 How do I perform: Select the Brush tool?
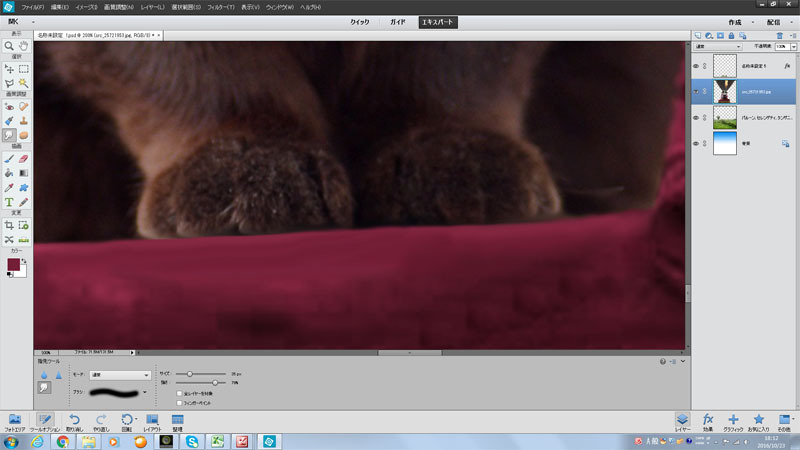pyautogui.click(x=9, y=159)
